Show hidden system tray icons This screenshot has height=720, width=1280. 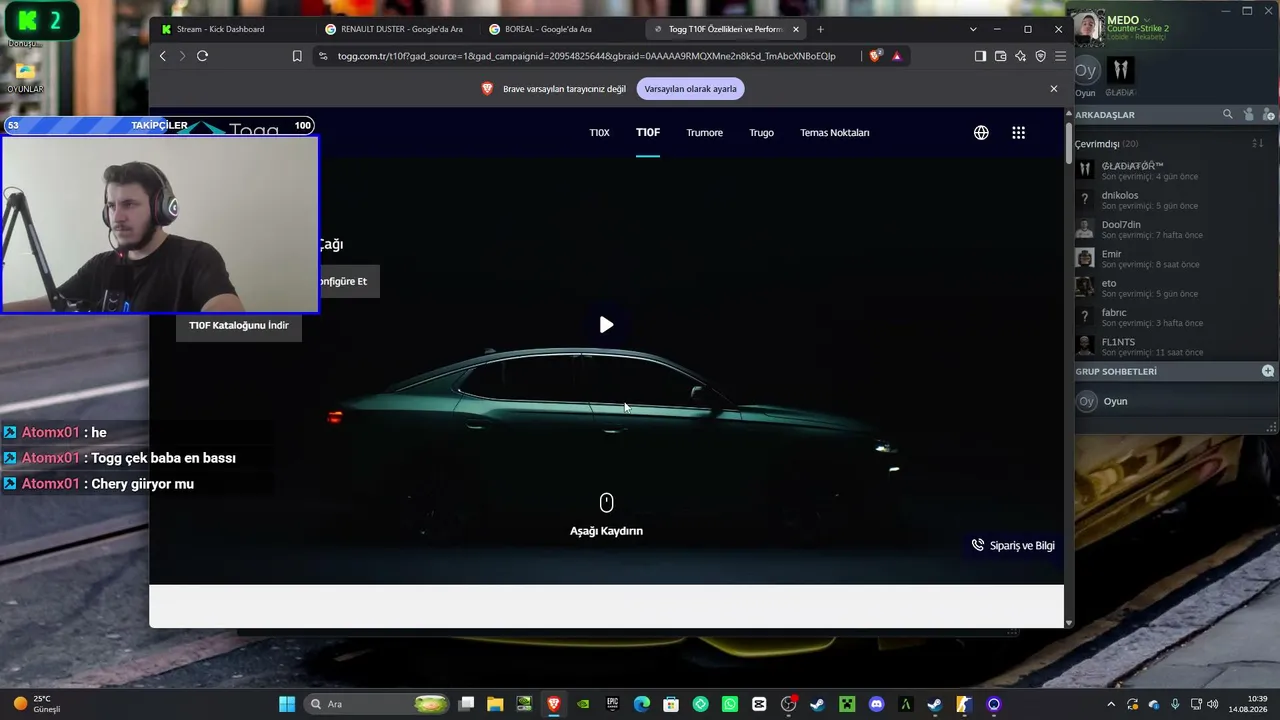click(x=1111, y=704)
